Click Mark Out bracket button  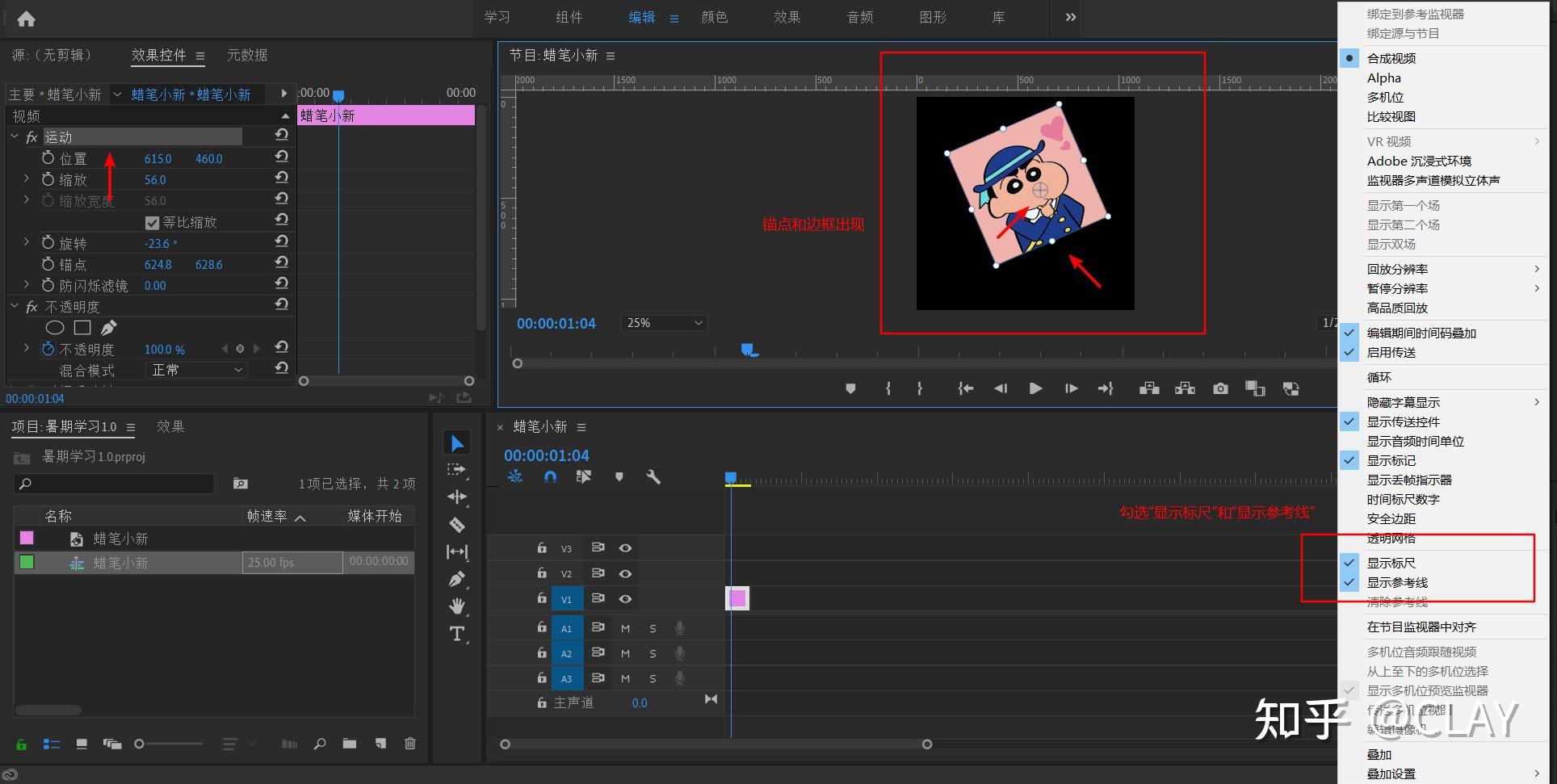coord(919,389)
